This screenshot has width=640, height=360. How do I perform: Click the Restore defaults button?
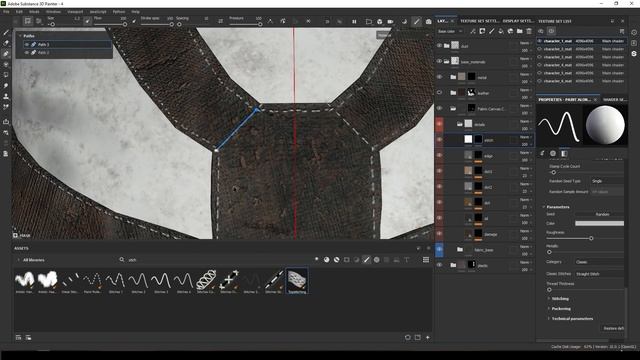click(613, 328)
